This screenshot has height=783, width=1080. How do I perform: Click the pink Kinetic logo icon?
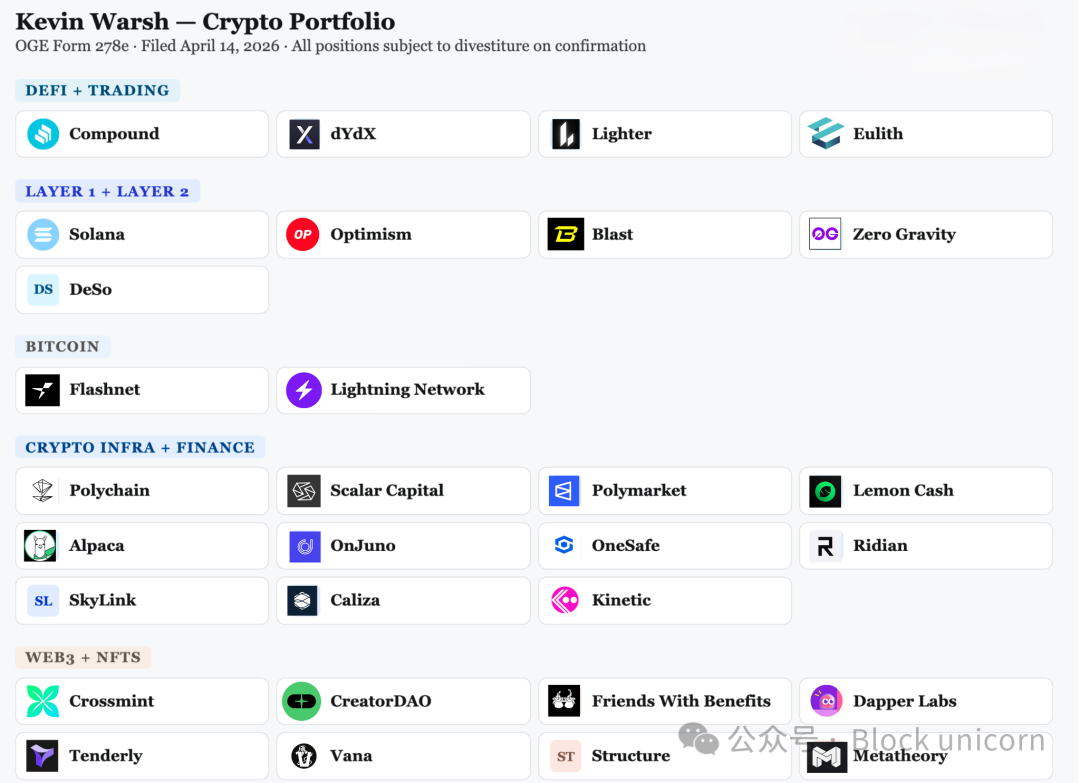coord(565,600)
